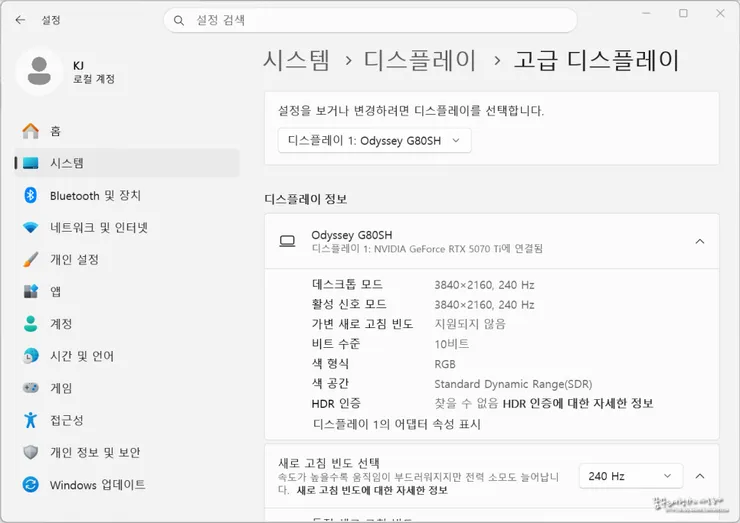
Task: Click the 3840×2160, 240 Hz 데스크톱 모드 value
Action: point(484,285)
